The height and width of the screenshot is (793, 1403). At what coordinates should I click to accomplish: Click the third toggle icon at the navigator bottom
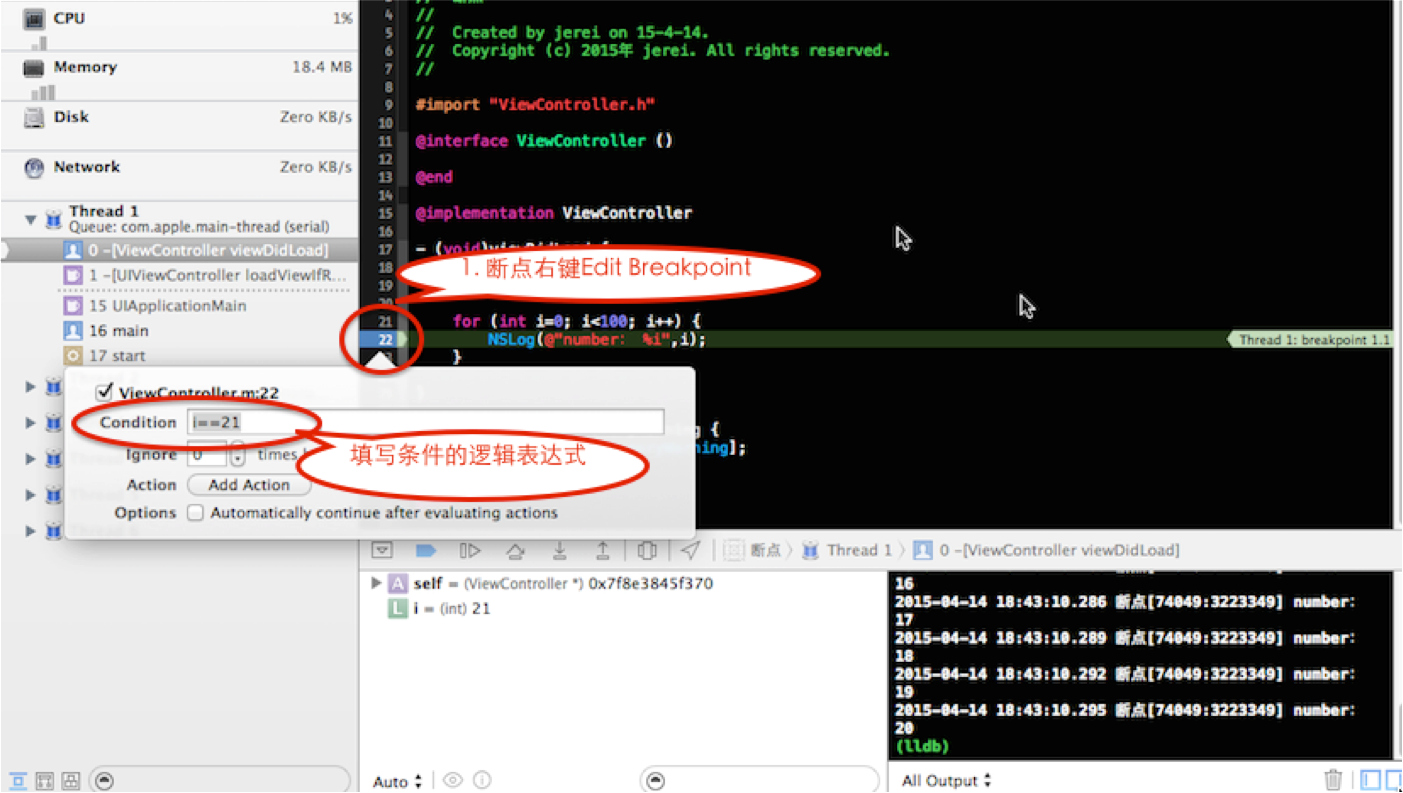pos(70,781)
